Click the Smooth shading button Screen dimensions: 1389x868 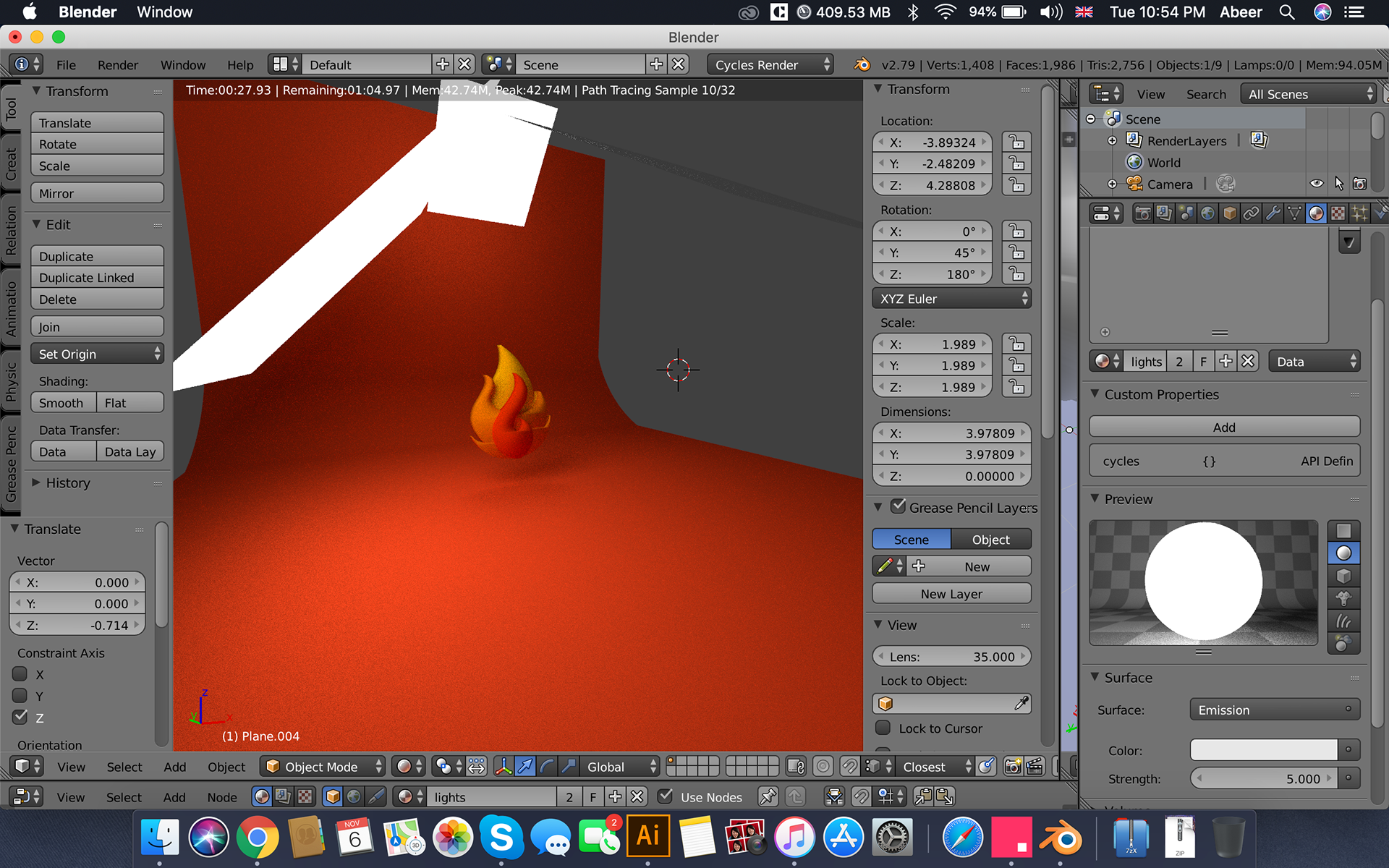click(63, 403)
